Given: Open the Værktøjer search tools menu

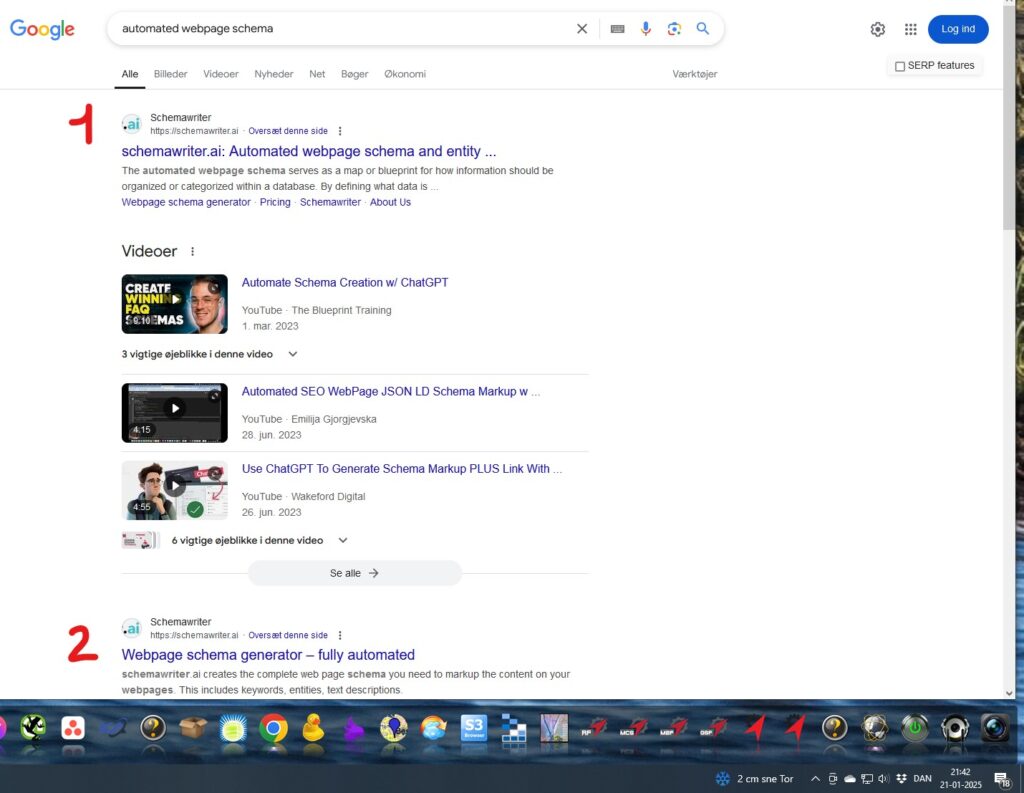Looking at the screenshot, I should tap(695, 74).
